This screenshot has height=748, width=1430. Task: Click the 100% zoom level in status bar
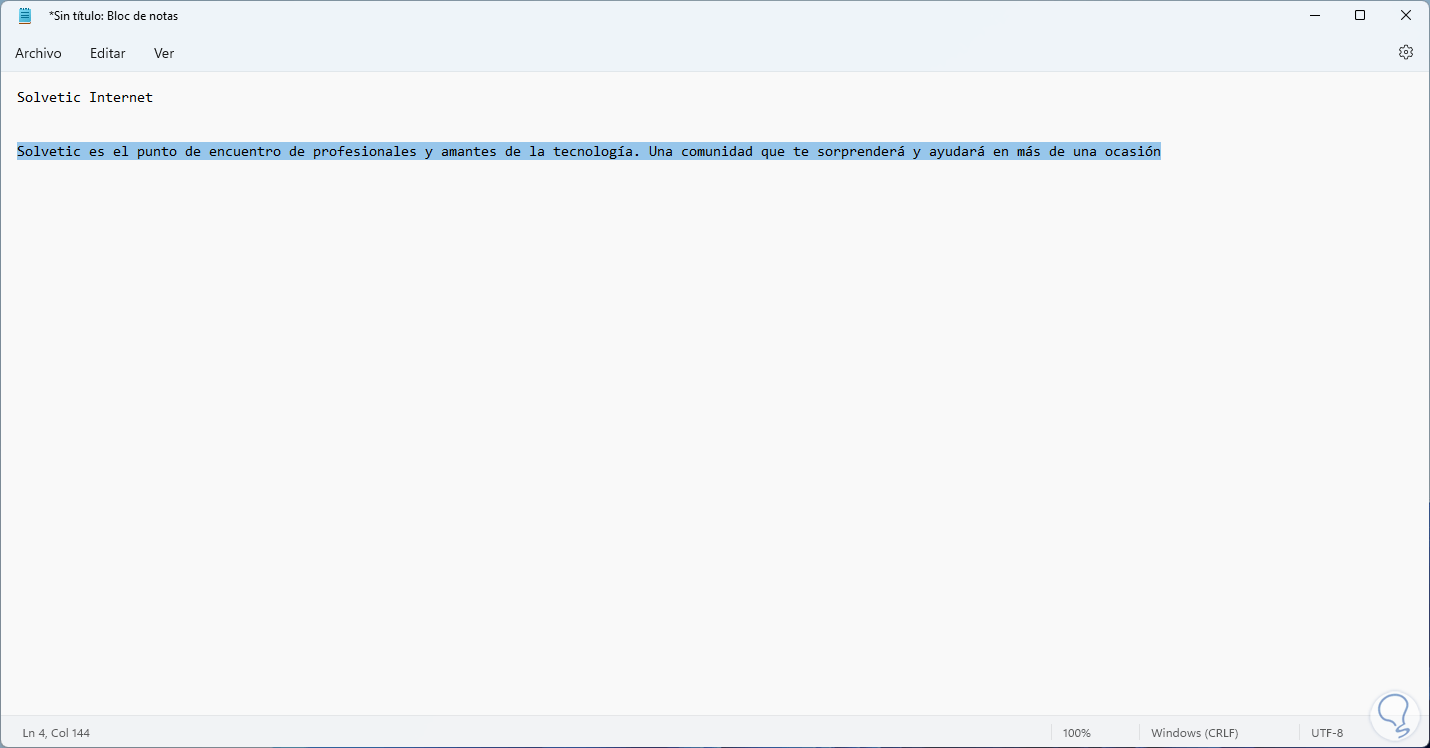pyautogui.click(x=1077, y=733)
